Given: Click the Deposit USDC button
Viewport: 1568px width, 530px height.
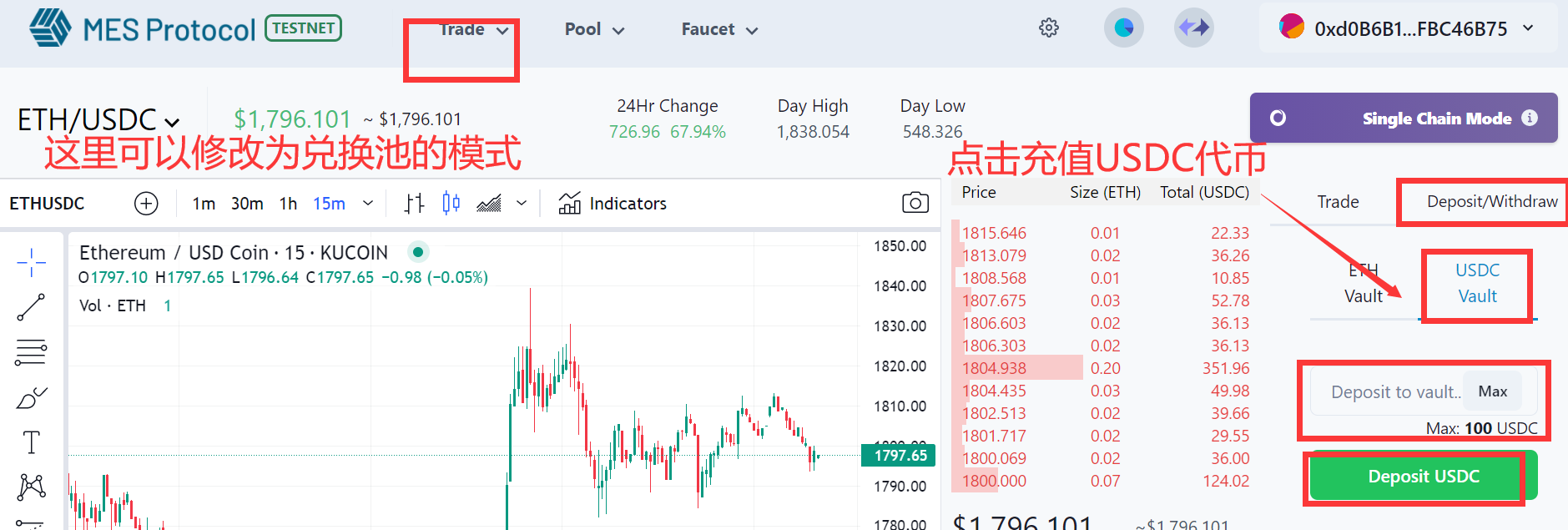Looking at the screenshot, I should pos(1423,477).
